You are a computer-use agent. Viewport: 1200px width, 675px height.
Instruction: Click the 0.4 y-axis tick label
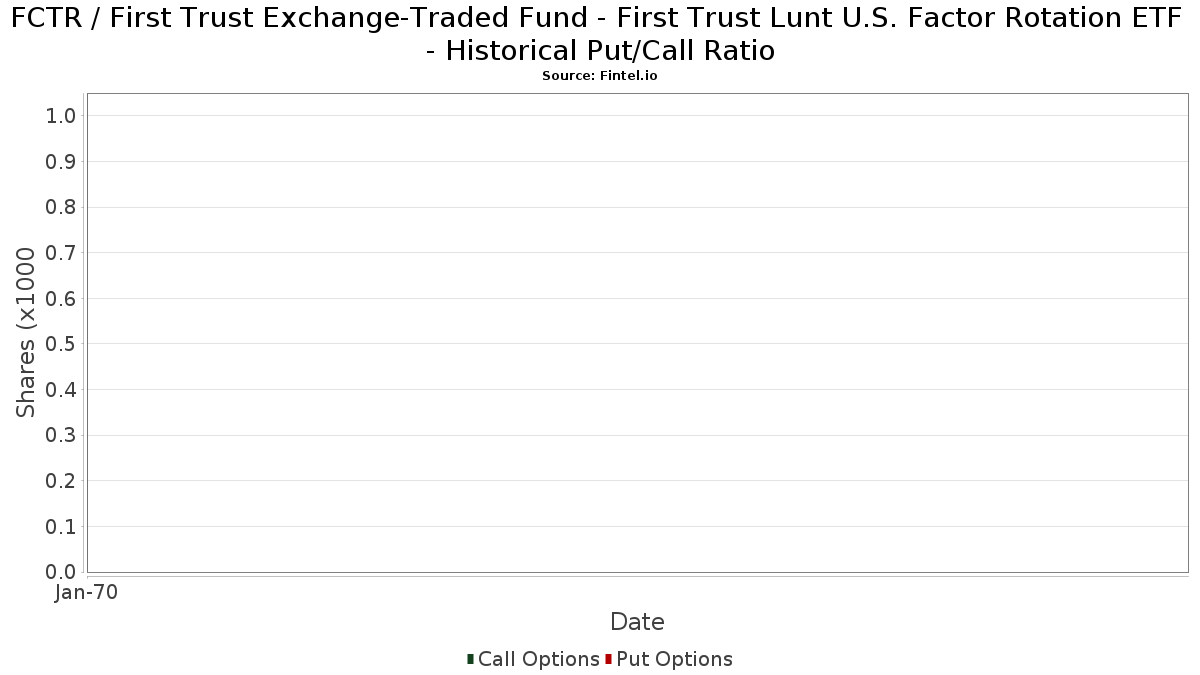coord(61,390)
